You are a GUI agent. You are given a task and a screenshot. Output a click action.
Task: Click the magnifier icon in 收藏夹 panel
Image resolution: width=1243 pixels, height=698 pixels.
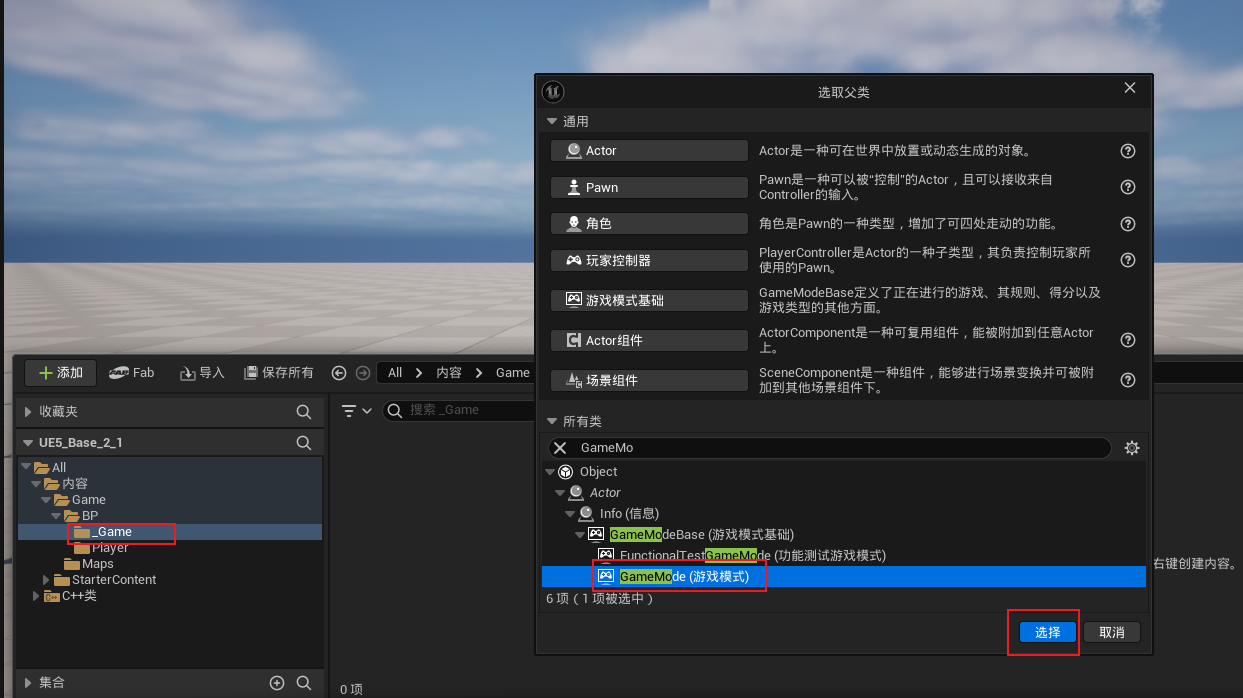click(x=302, y=410)
